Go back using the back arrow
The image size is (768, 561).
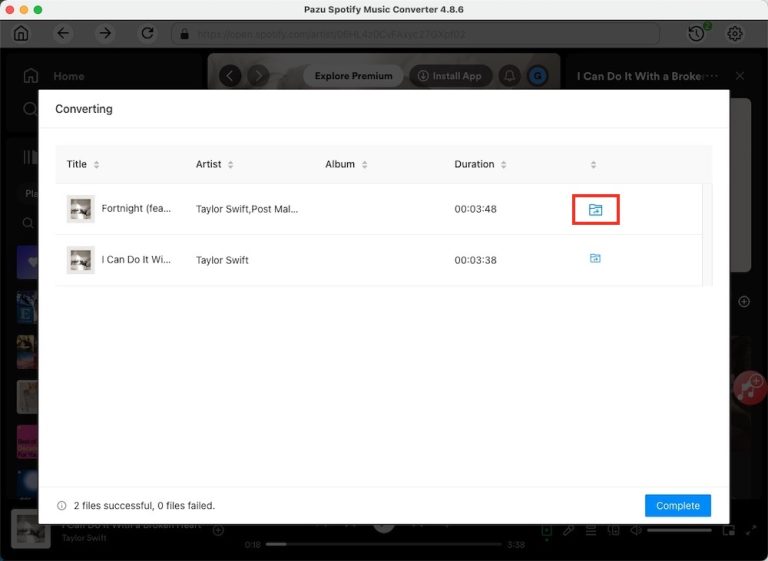64,33
